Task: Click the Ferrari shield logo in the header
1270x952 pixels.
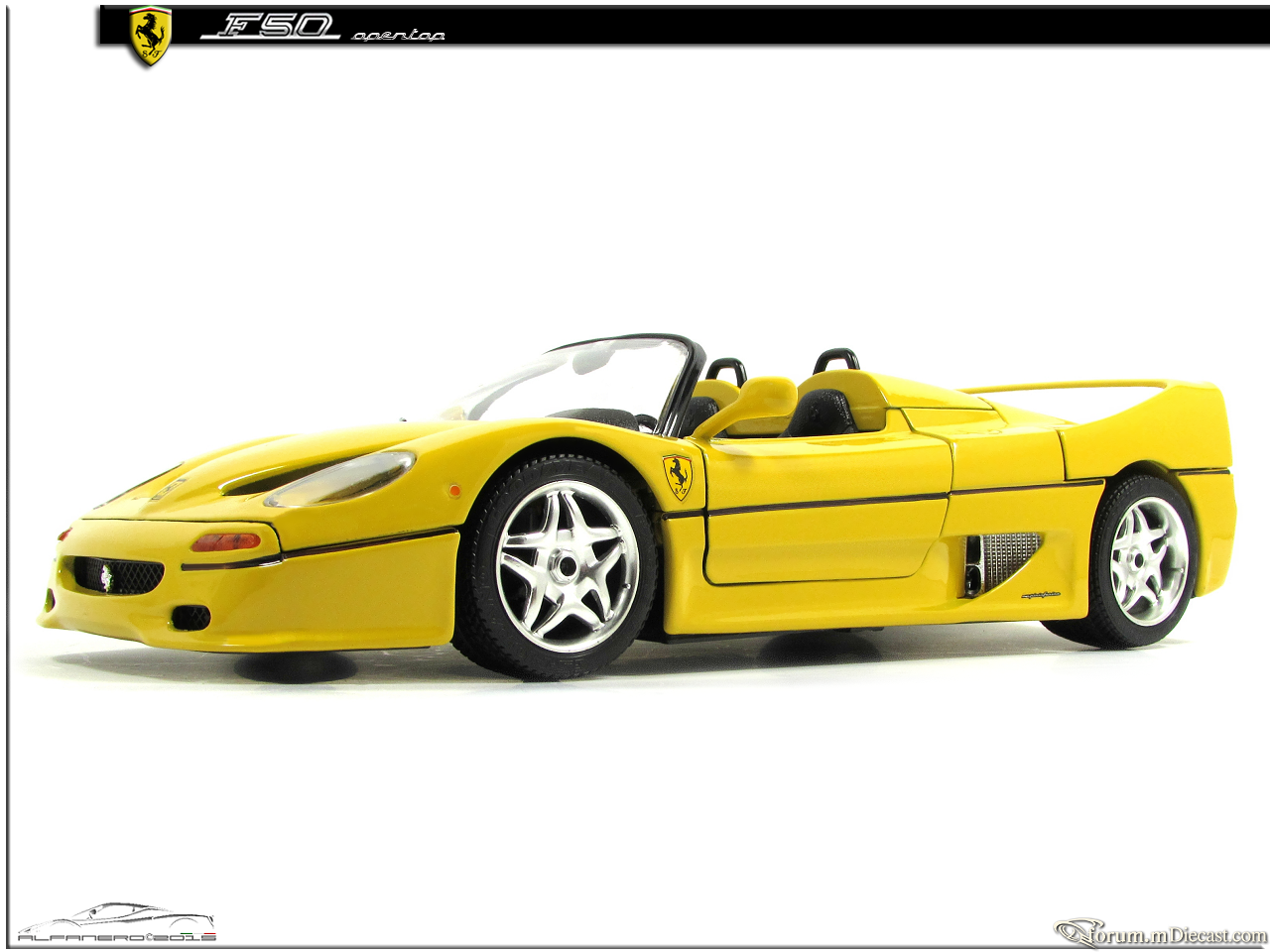Action: coord(151,37)
